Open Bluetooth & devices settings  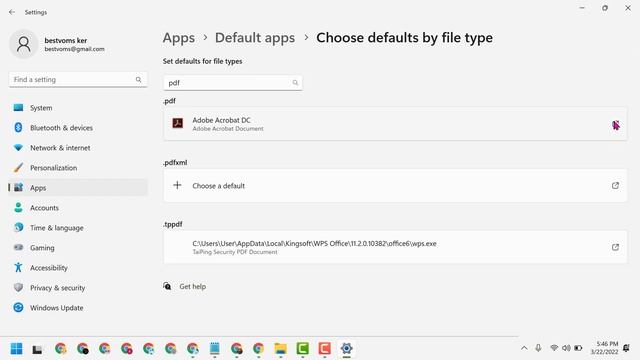tap(78, 128)
